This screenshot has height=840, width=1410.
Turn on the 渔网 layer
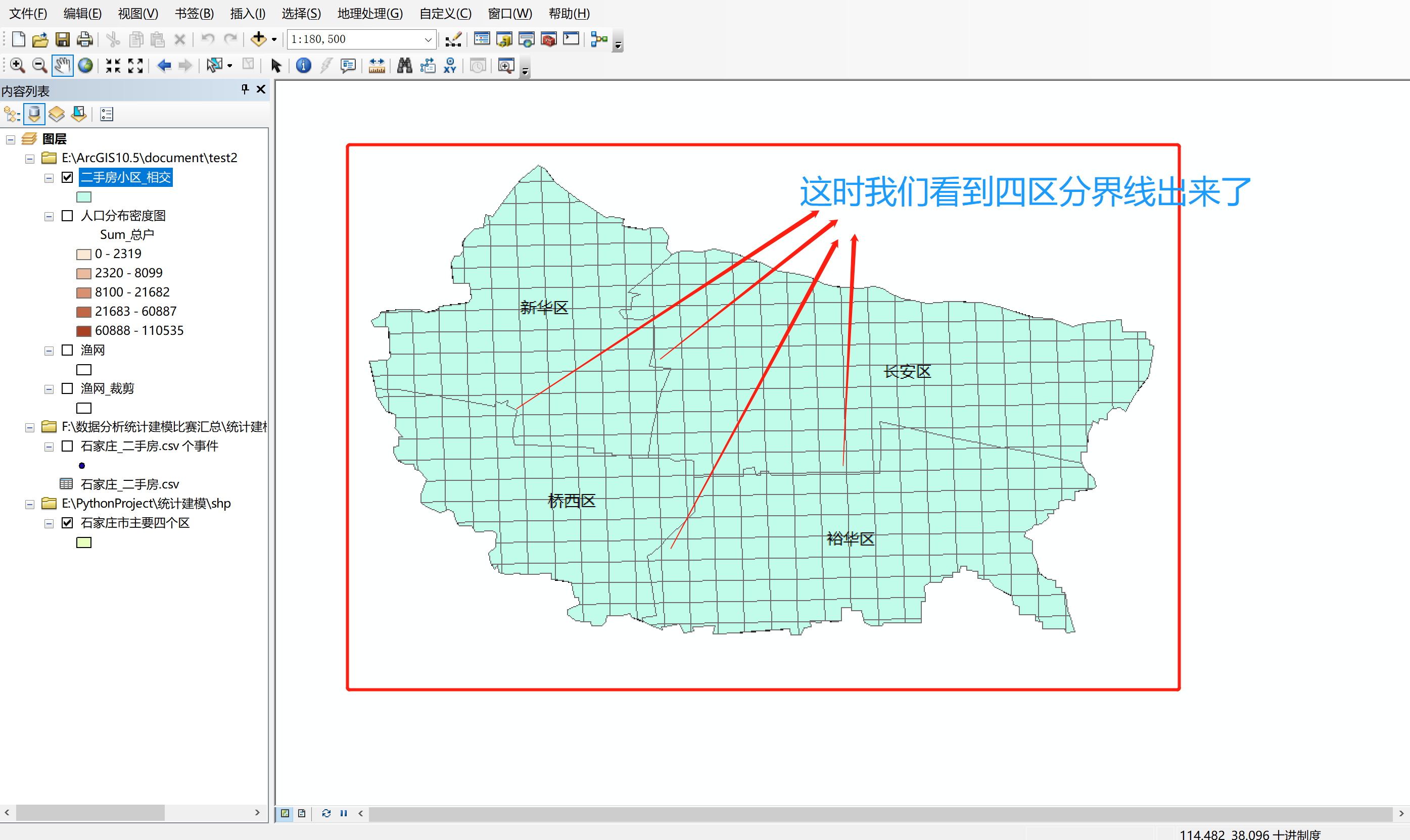point(67,350)
